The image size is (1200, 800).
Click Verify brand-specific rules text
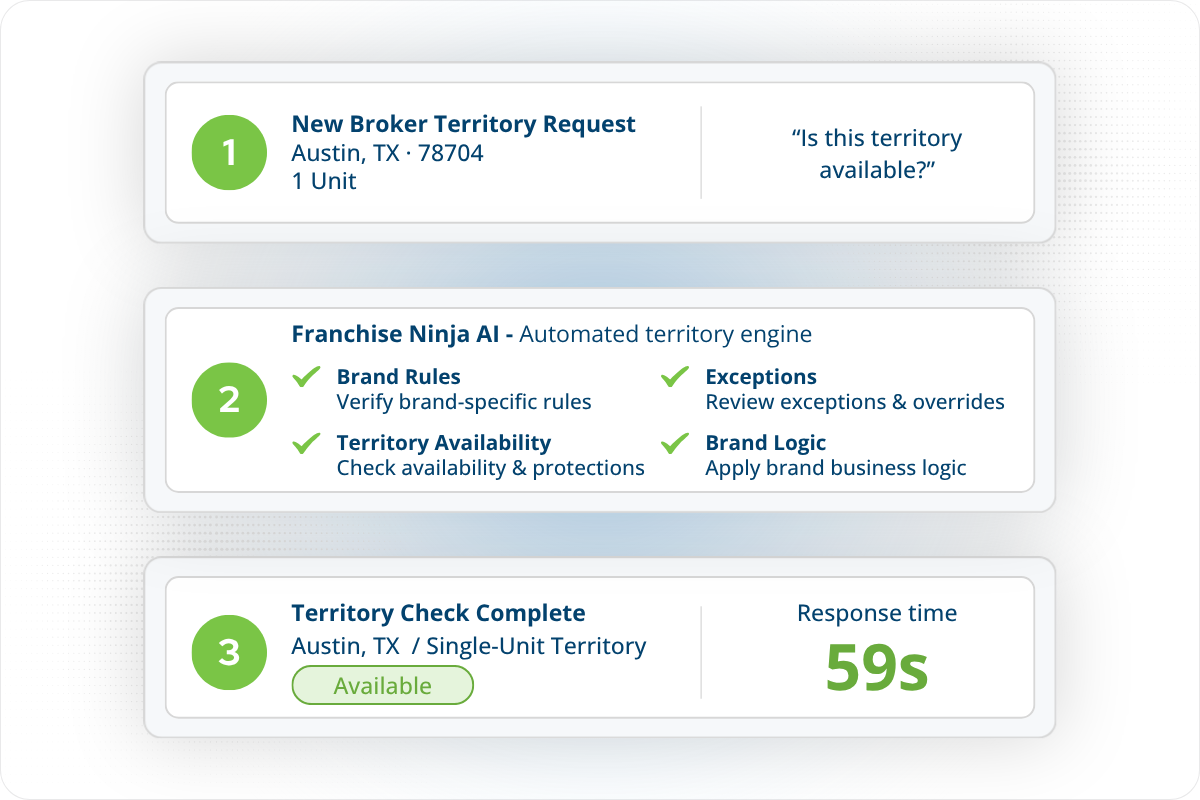[x=464, y=402]
